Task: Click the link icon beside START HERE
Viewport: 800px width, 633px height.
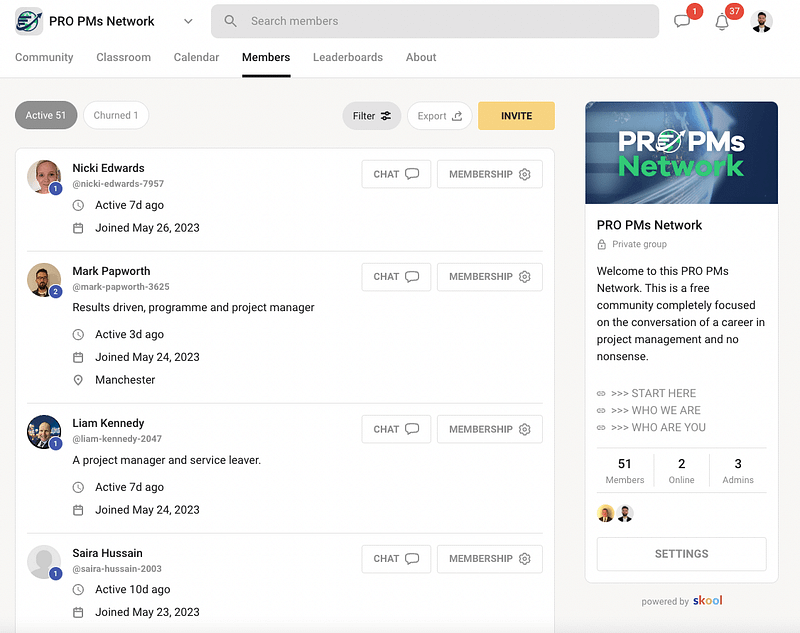Action: point(601,394)
